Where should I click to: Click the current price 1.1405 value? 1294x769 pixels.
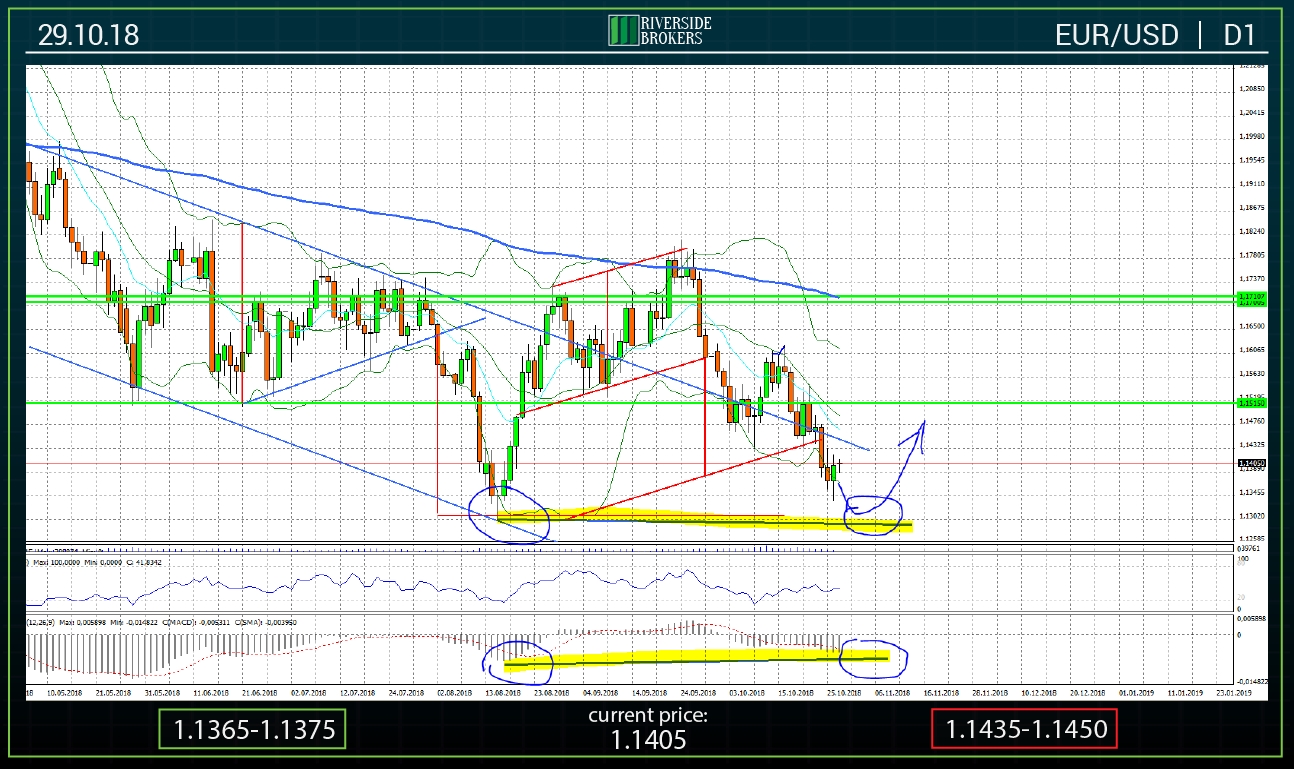click(x=647, y=741)
